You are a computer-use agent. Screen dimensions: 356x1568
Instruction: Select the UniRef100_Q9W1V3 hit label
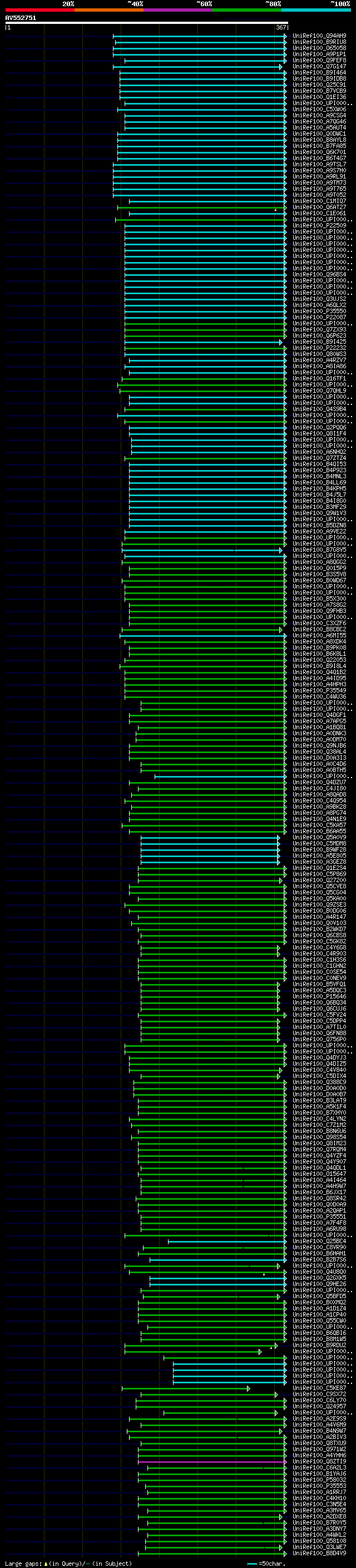point(319,513)
